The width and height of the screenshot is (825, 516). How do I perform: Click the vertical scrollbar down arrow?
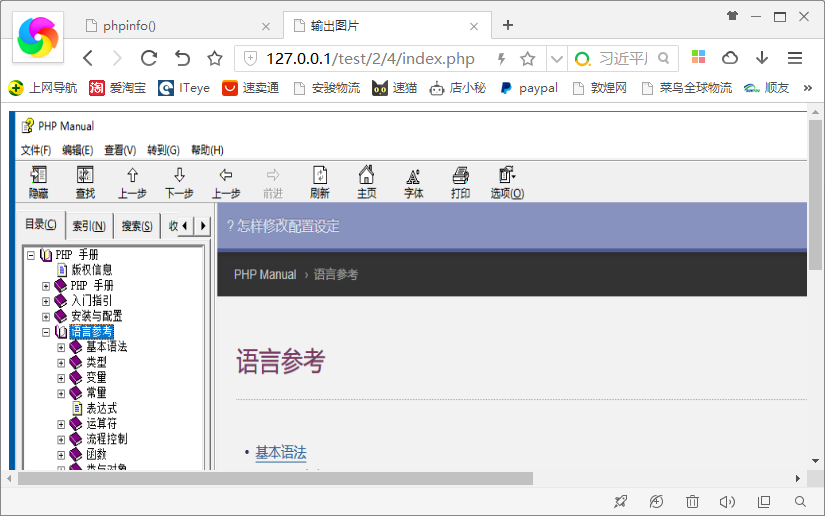click(815, 461)
